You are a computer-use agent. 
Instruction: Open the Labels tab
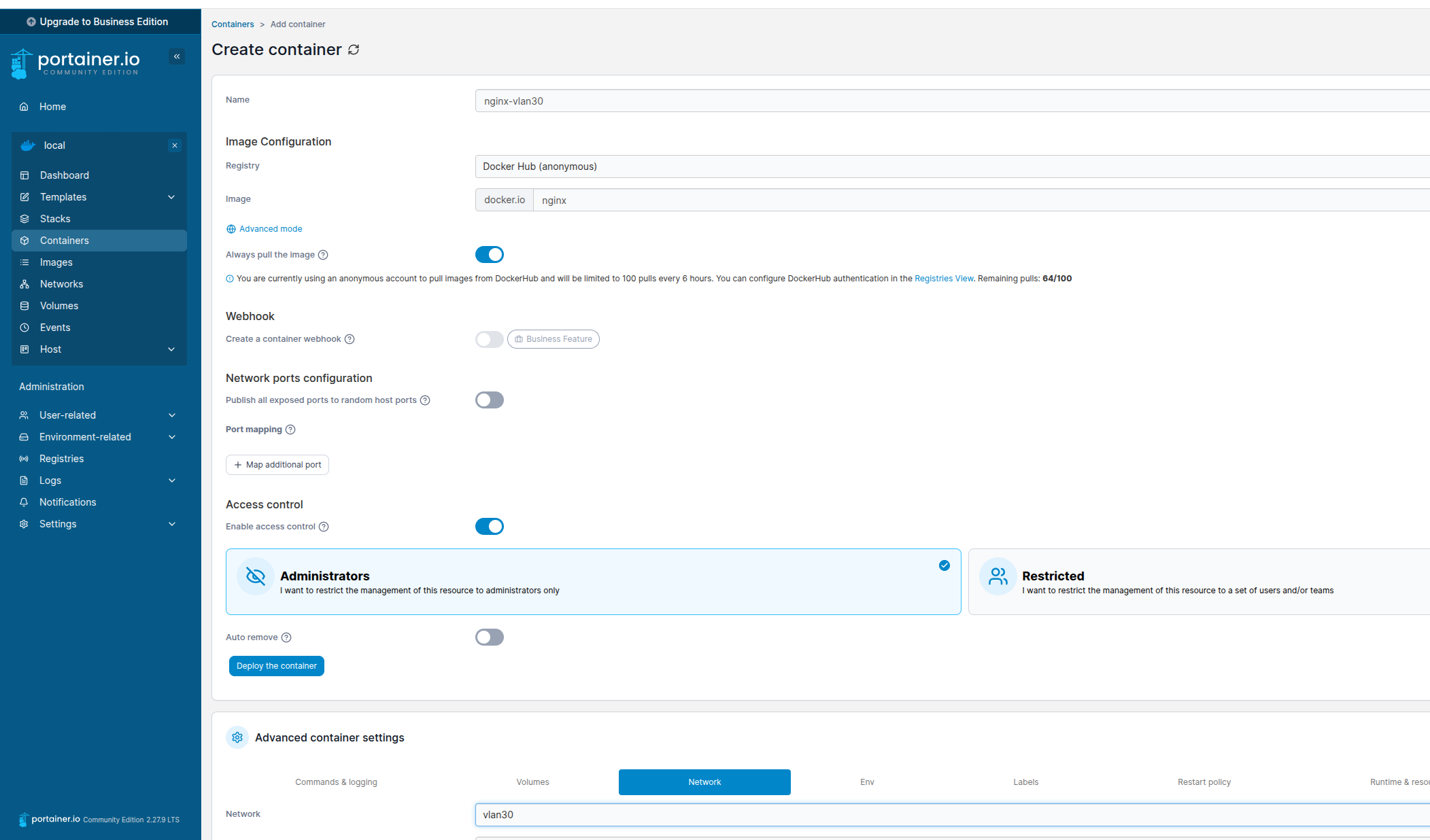[x=1025, y=782]
